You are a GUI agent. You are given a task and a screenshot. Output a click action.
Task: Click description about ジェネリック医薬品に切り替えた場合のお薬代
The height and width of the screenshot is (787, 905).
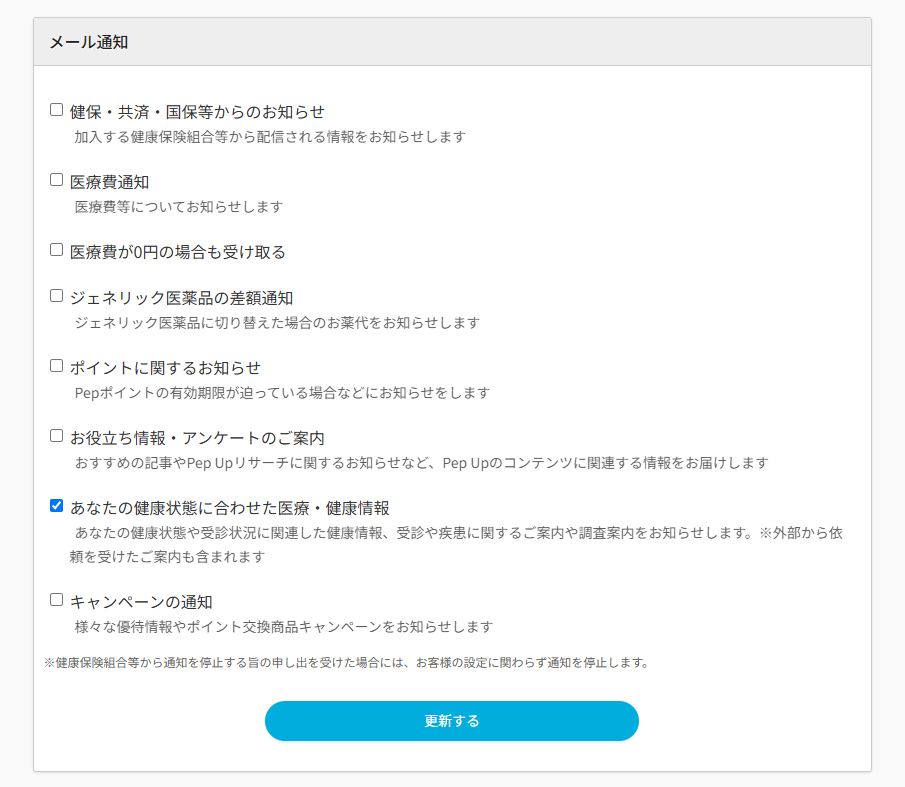[277, 323]
